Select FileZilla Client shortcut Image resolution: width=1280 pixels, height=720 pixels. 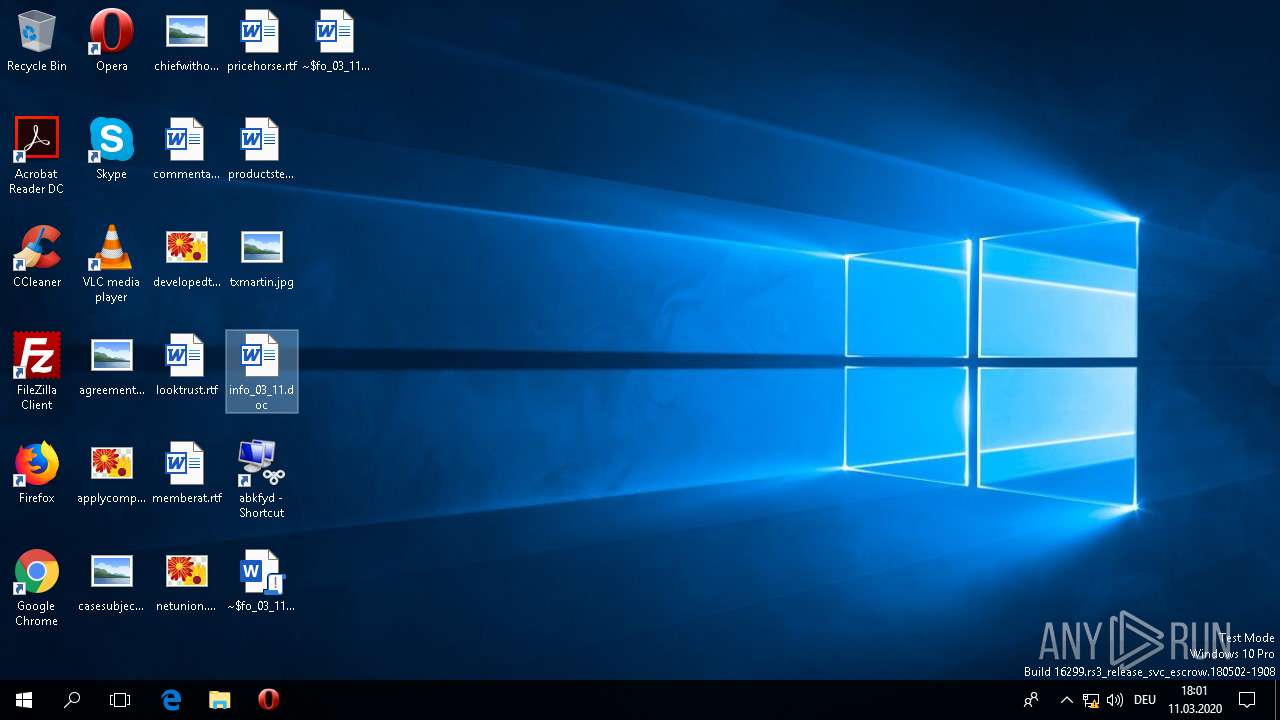click(37, 371)
